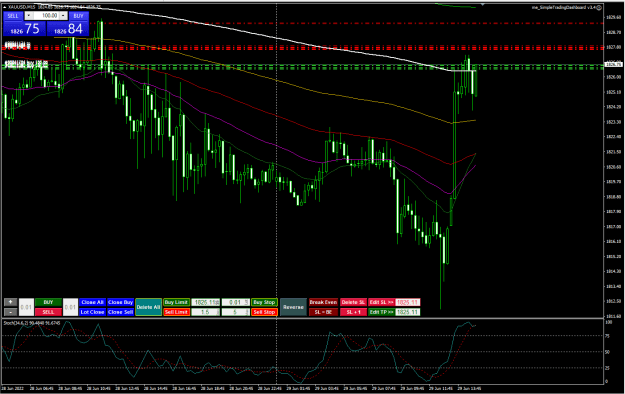
Task: Click the Sell Stop button
Action: [264, 312]
